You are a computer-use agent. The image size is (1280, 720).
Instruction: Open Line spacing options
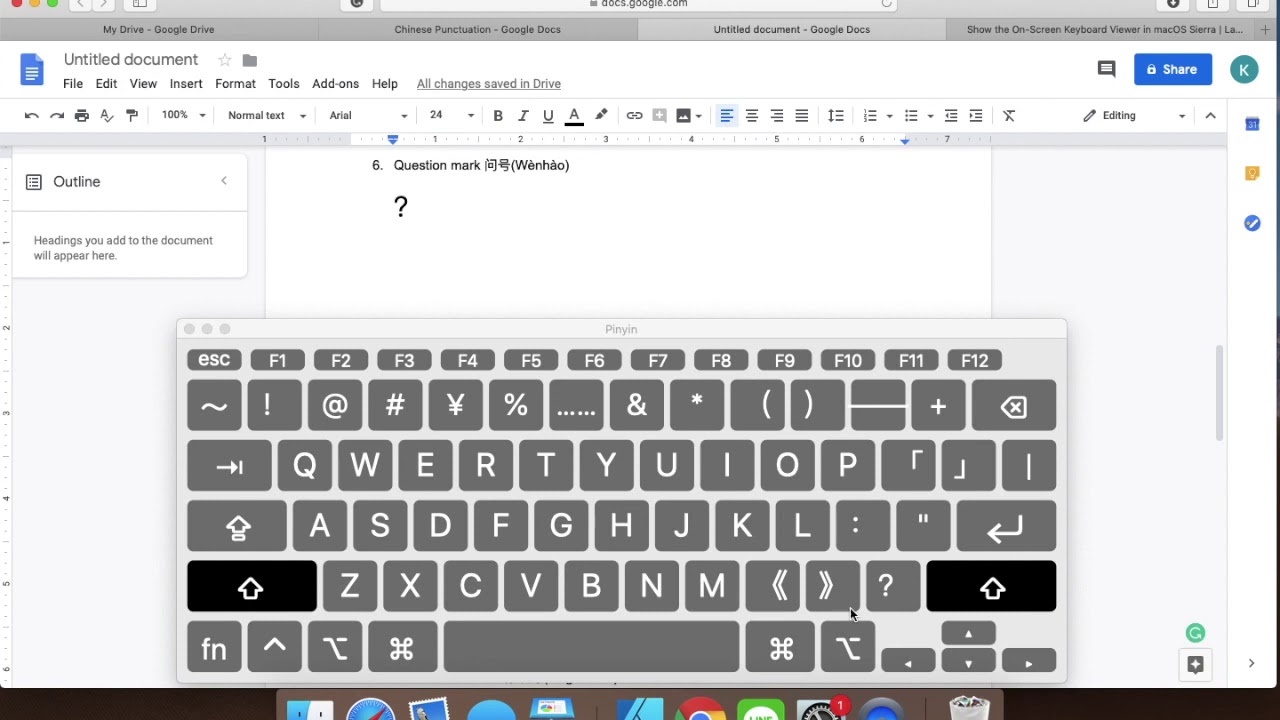836,116
